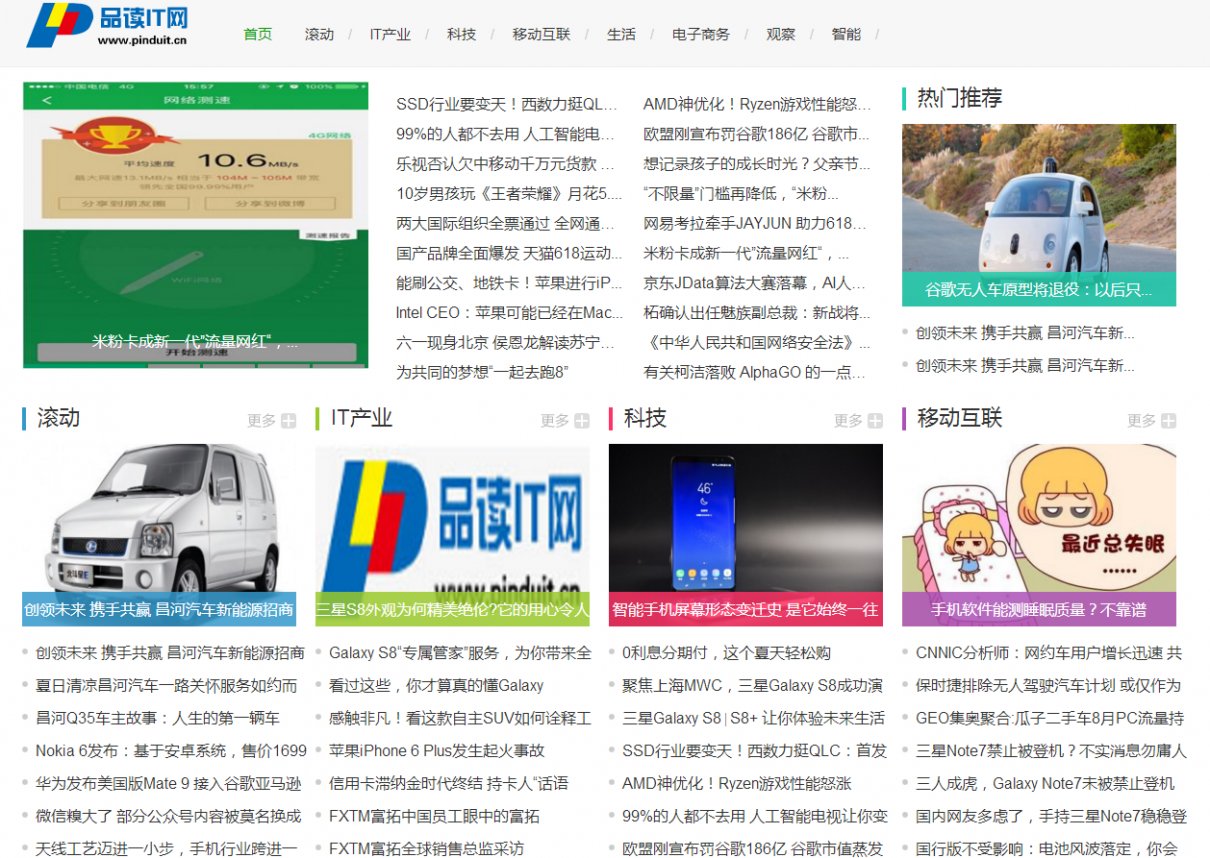Open headline '京东JData算法大赛落幕，AI人...'
The width and height of the screenshot is (1210, 858).
[x=755, y=283]
